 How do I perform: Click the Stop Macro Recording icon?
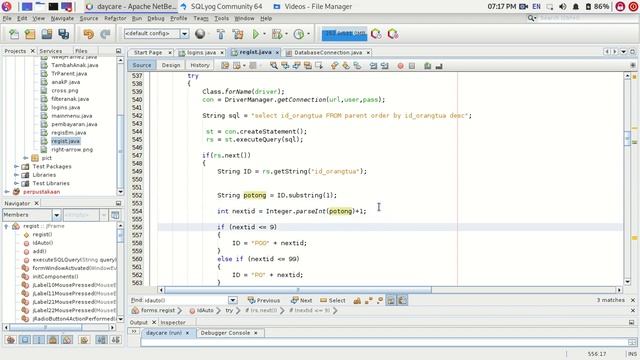coord(412,66)
